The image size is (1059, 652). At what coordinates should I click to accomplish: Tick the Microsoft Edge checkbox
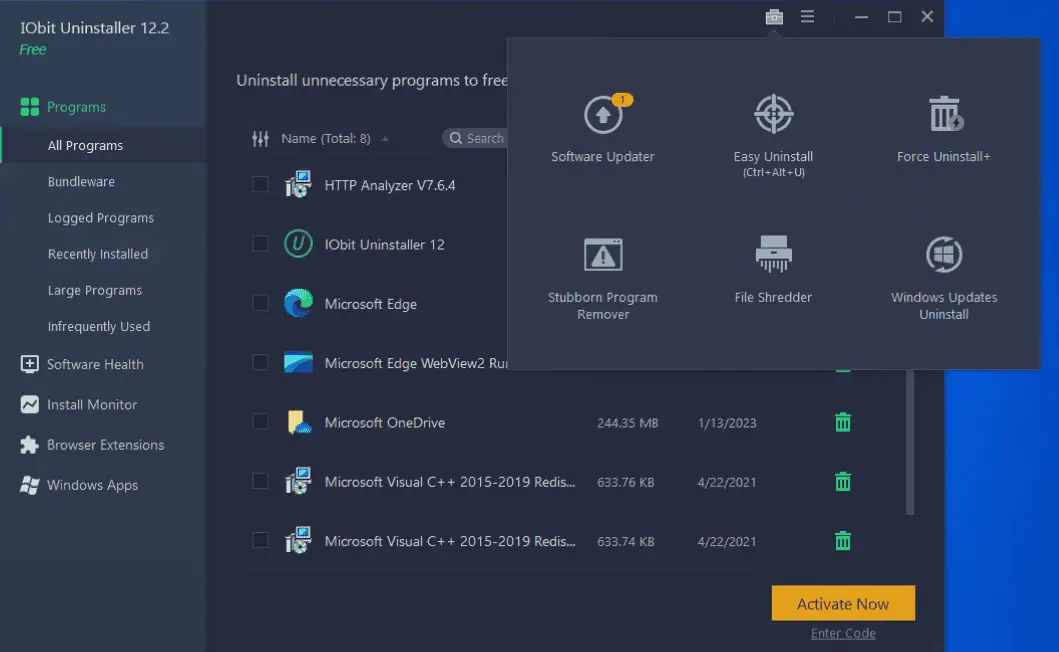point(260,303)
